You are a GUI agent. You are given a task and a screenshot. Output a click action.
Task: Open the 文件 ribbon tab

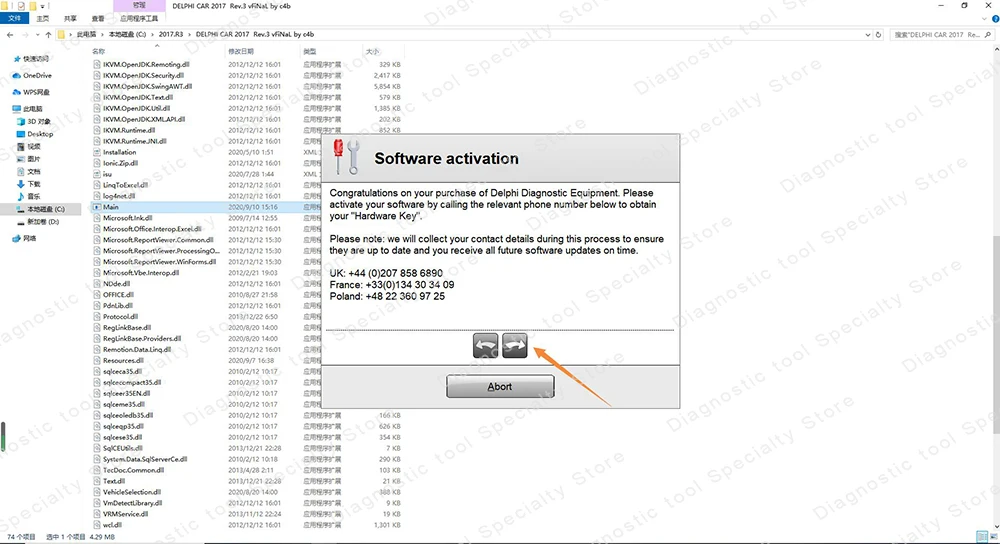[15, 18]
